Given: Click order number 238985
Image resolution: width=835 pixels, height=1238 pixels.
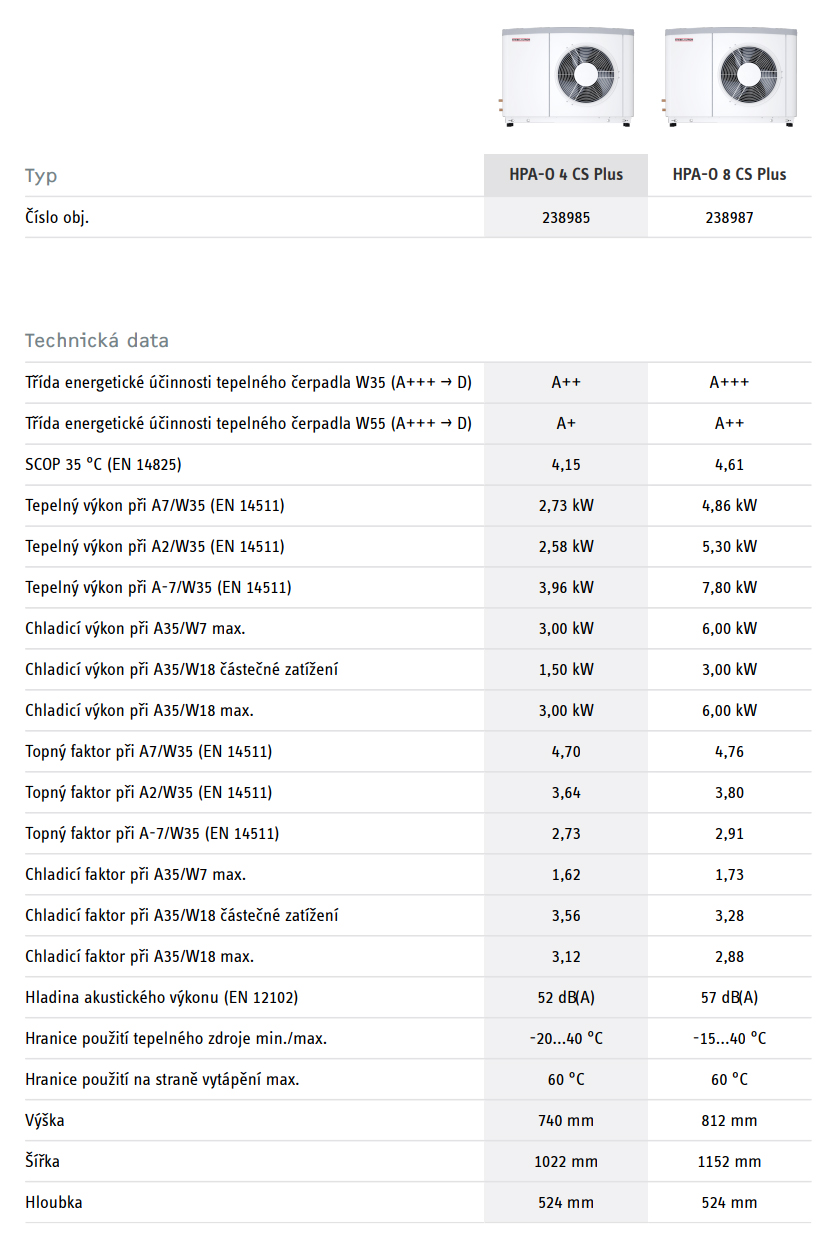Looking at the screenshot, I should [x=566, y=217].
